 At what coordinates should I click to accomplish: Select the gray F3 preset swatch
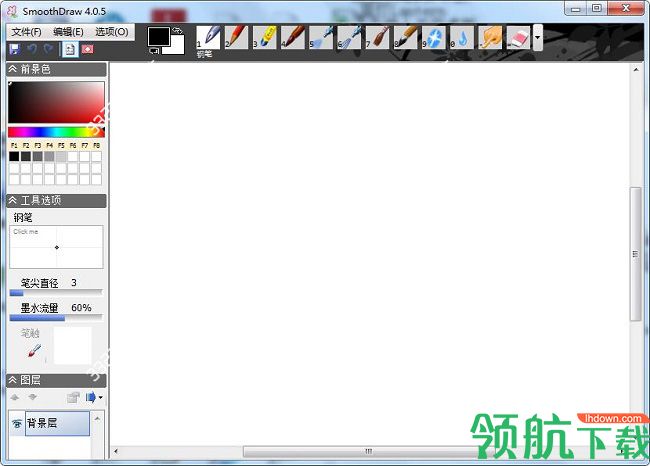37,156
